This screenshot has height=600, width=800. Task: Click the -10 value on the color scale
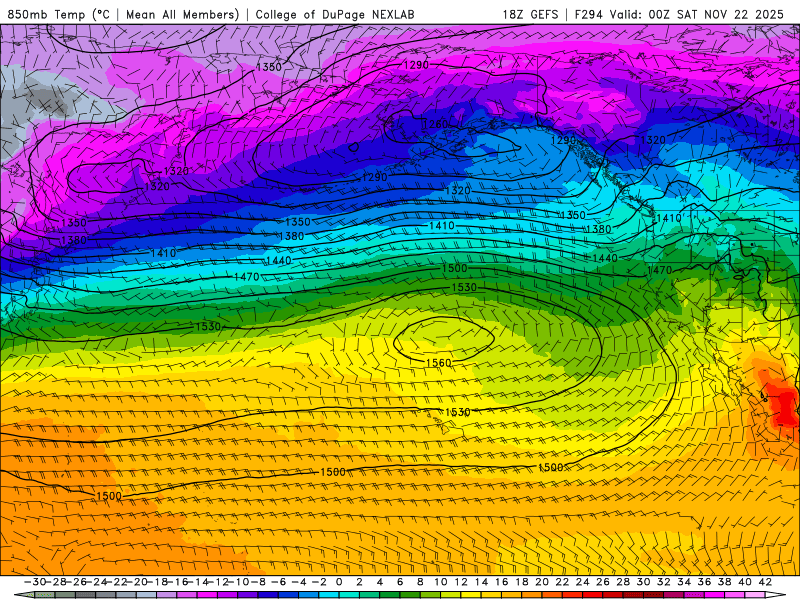tap(238, 582)
